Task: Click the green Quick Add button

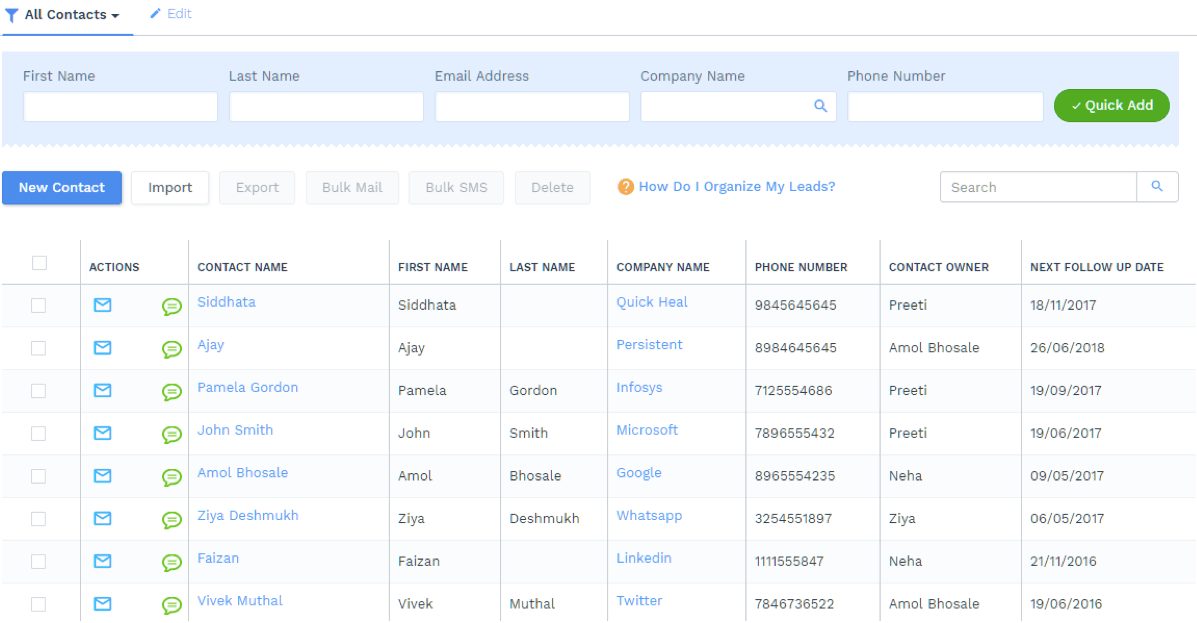Action: click(1112, 105)
